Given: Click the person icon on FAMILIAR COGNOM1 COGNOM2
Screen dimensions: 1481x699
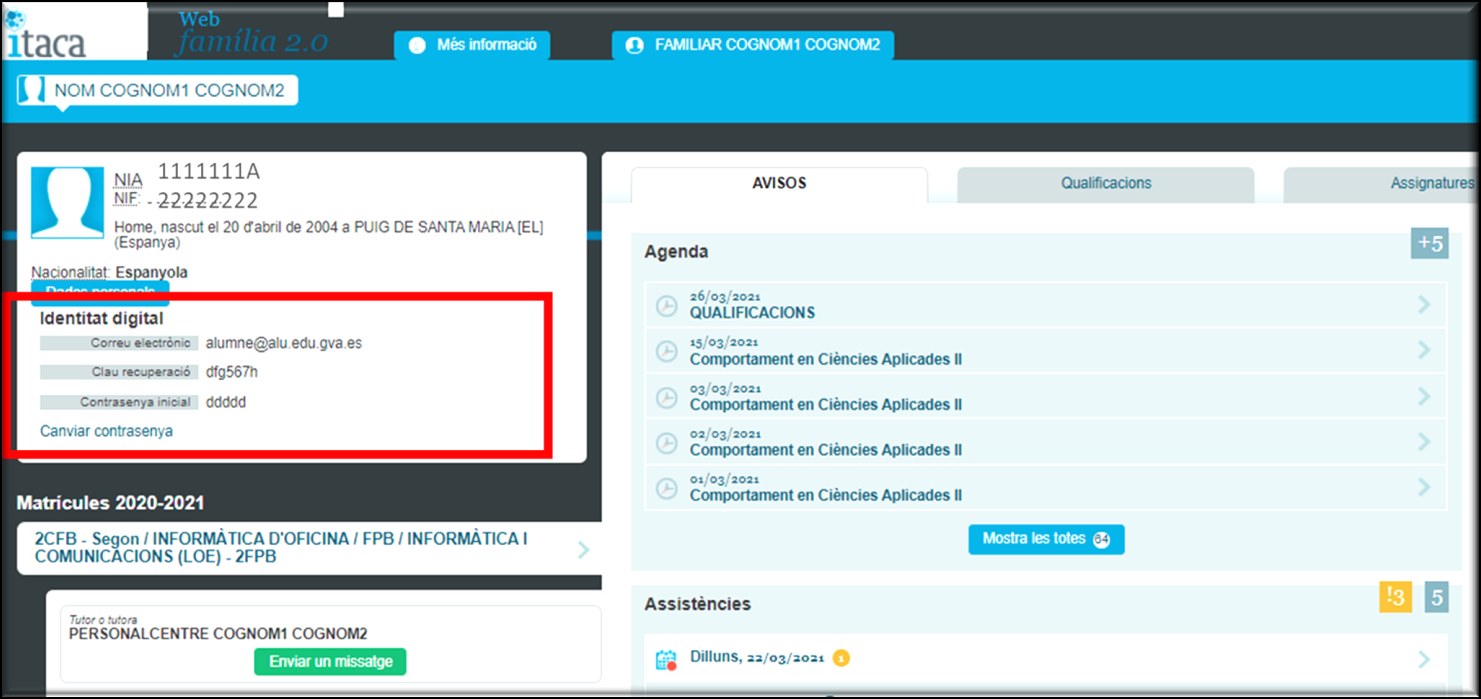Looking at the screenshot, I should 633,44.
